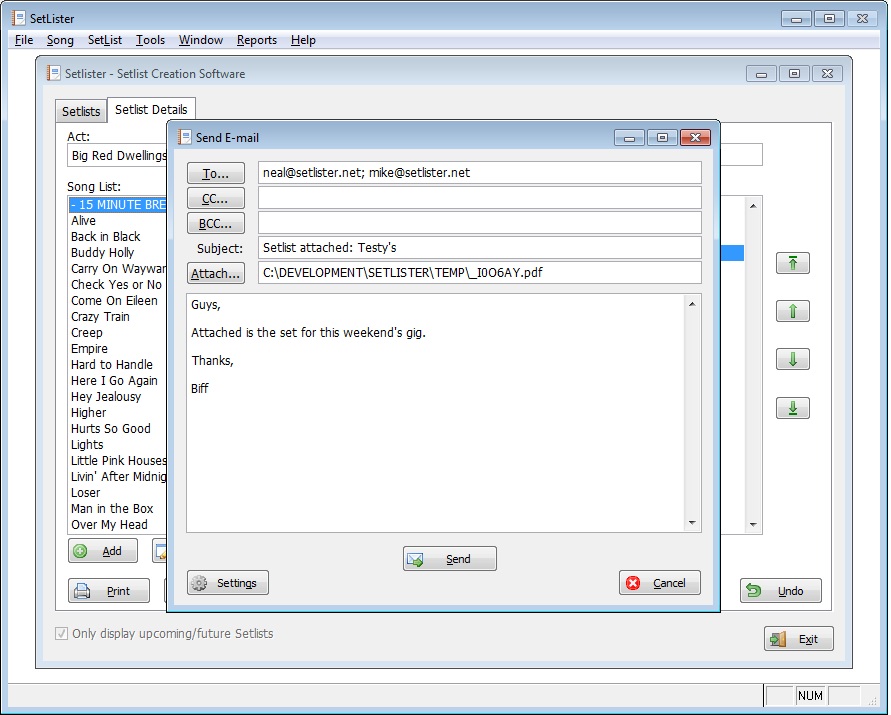
Task: Toggle Only display upcoming/future Setlists checkbox
Action: click(x=62, y=634)
